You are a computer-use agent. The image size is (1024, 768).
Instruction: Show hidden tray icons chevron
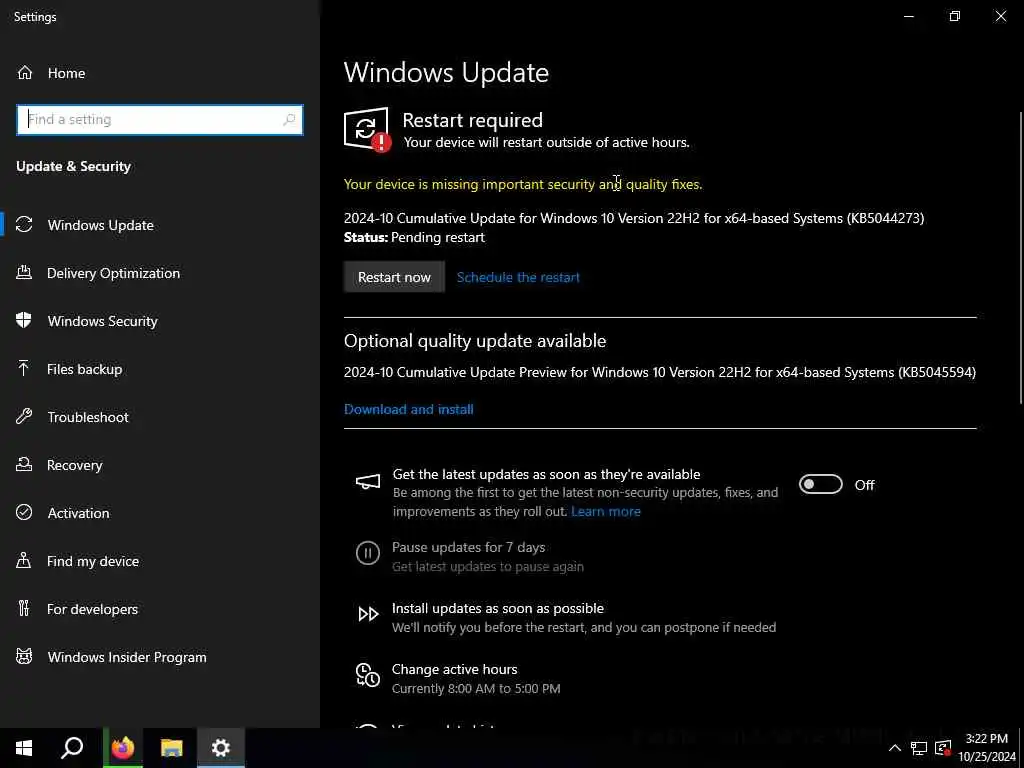895,748
